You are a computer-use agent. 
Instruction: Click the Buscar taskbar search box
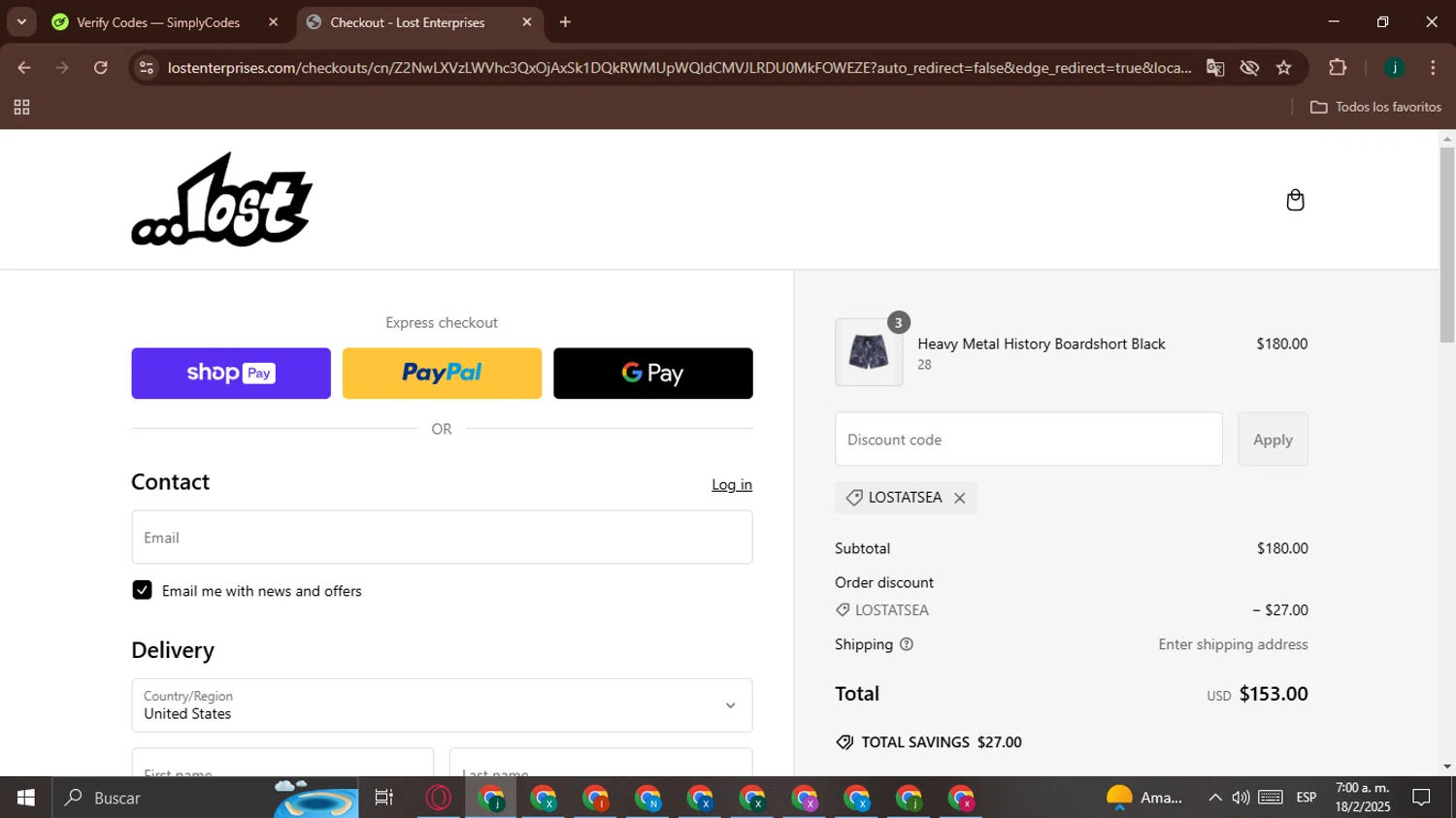click(x=206, y=798)
